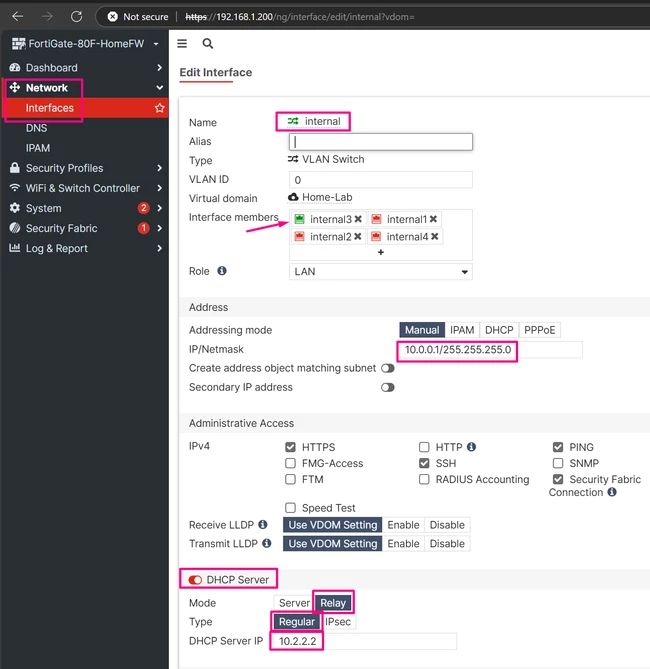Open FortiGate-80F-HomeFW device dropdown

pyautogui.click(x=156, y=44)
